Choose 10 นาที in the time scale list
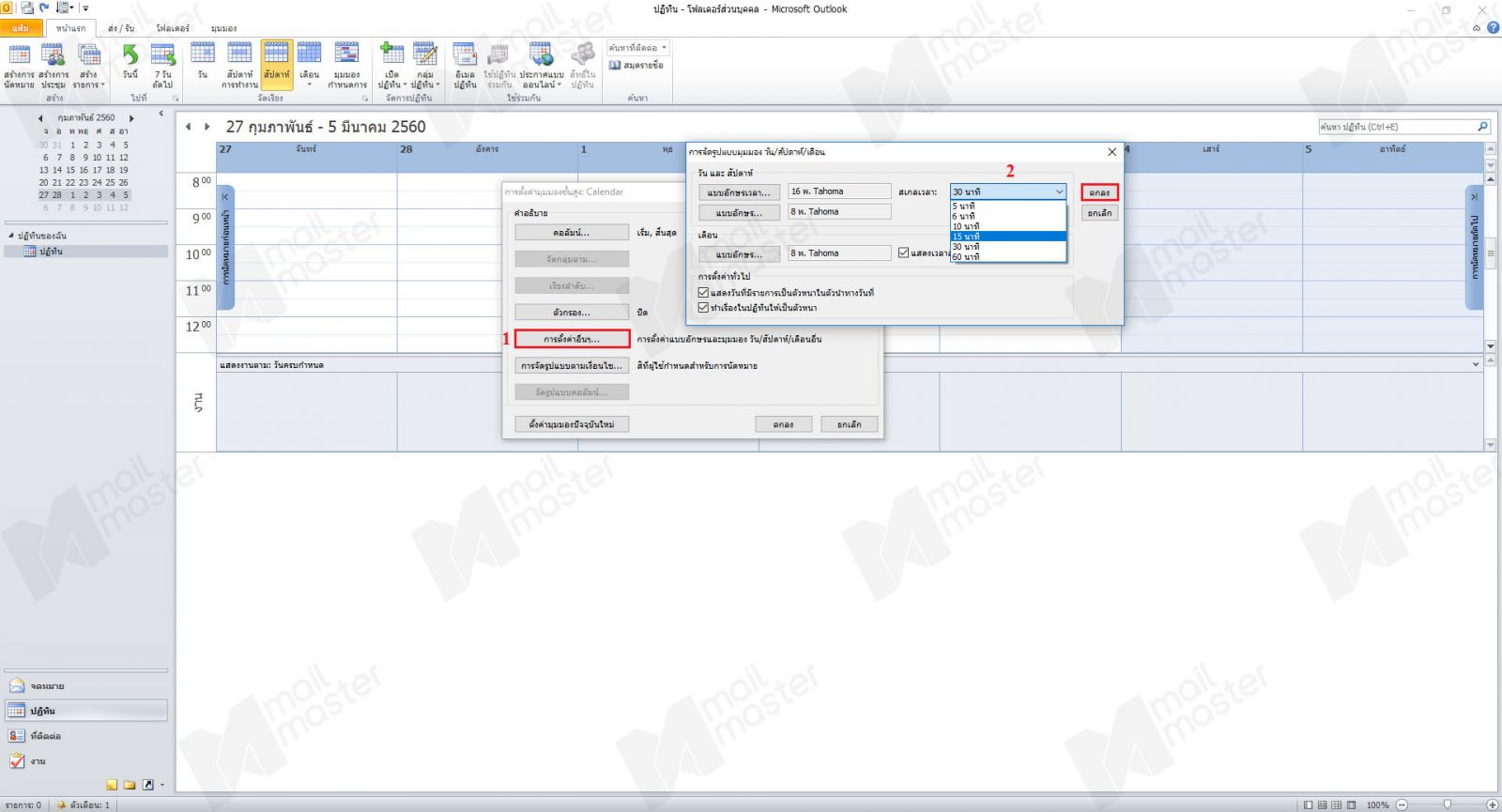Viewport: 1502px width, 812px height. pos(1008,226)
